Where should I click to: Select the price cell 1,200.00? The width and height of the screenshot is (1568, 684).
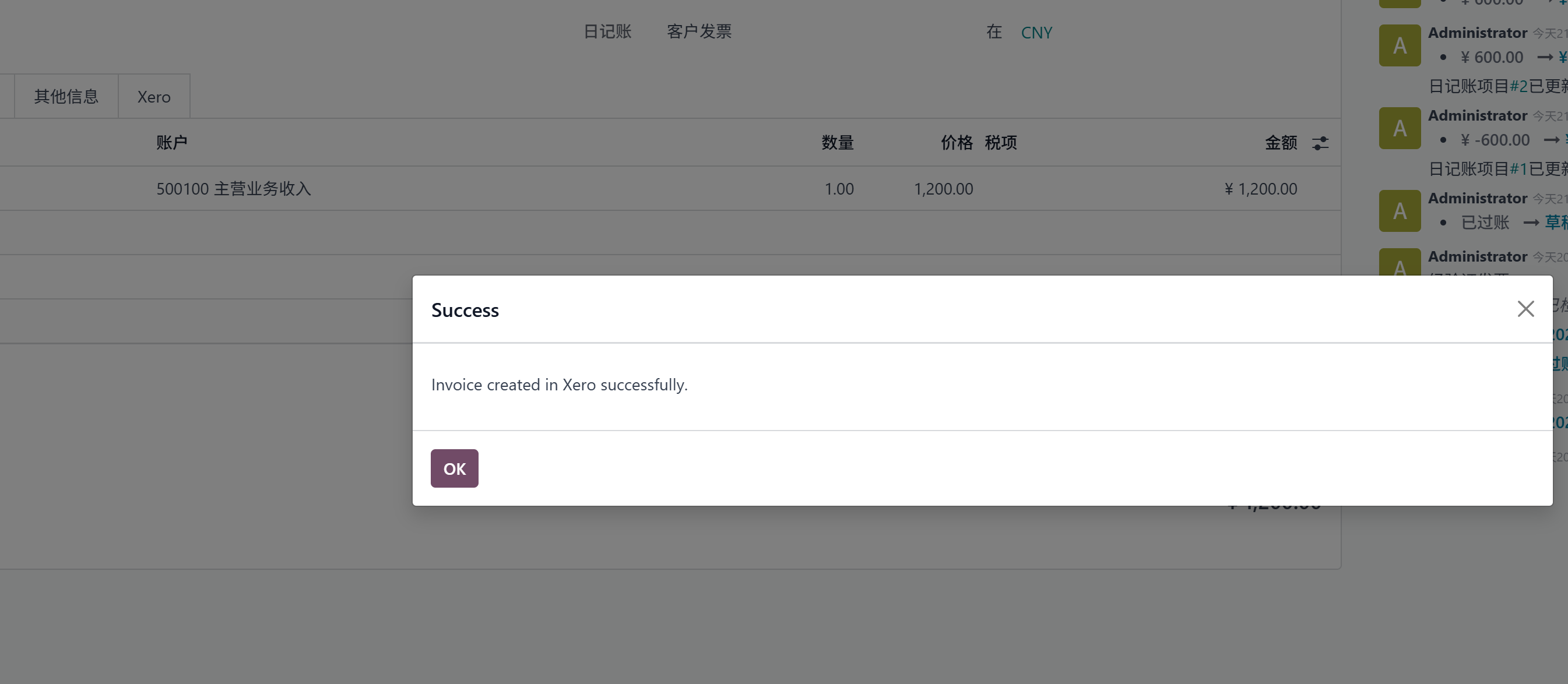[x=943, y=189]
